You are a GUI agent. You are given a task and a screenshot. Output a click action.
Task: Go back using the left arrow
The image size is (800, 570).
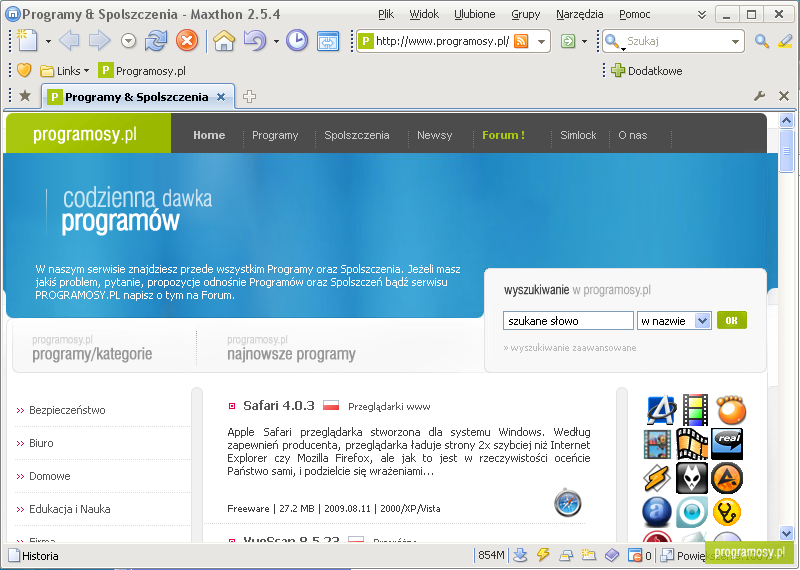(69, 41)
